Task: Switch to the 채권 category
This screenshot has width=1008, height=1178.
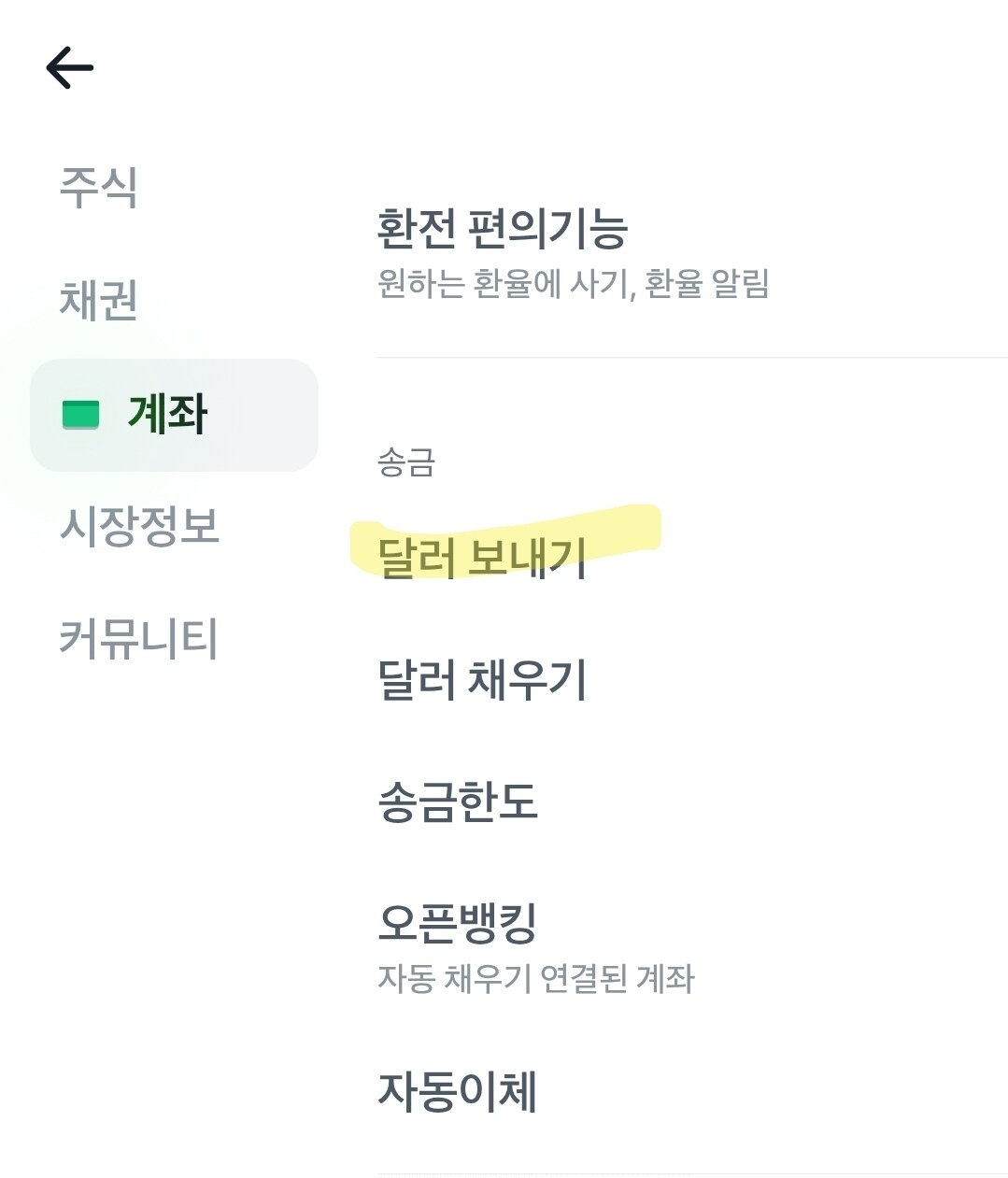Action: 99,300
